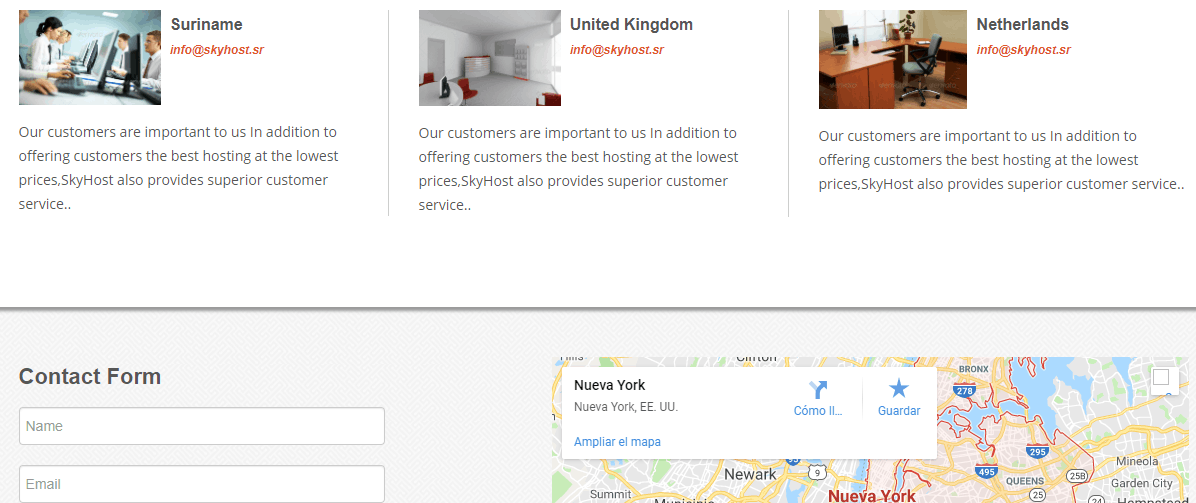Click the Interstate 278 shield on map
Screen dimensions: 1196x503
click(x=962, y=391)
